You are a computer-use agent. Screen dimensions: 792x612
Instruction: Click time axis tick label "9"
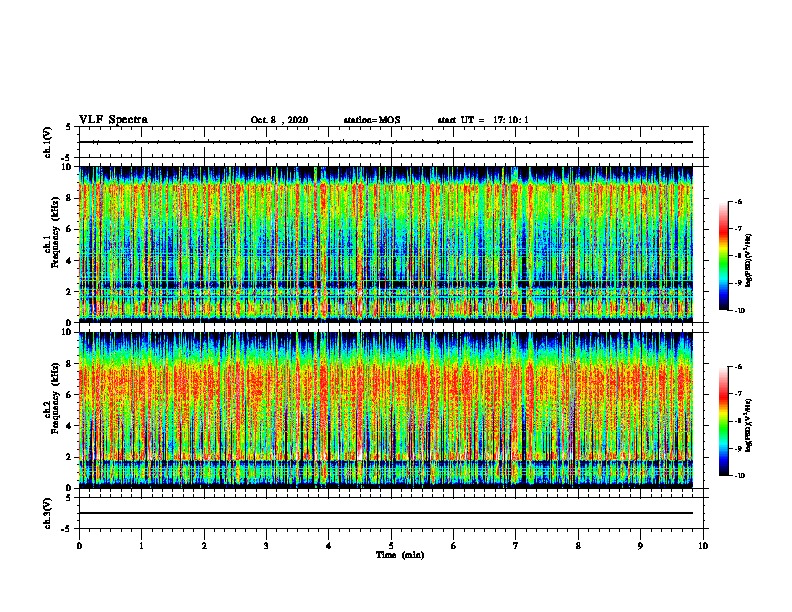(x=640, y=546)
